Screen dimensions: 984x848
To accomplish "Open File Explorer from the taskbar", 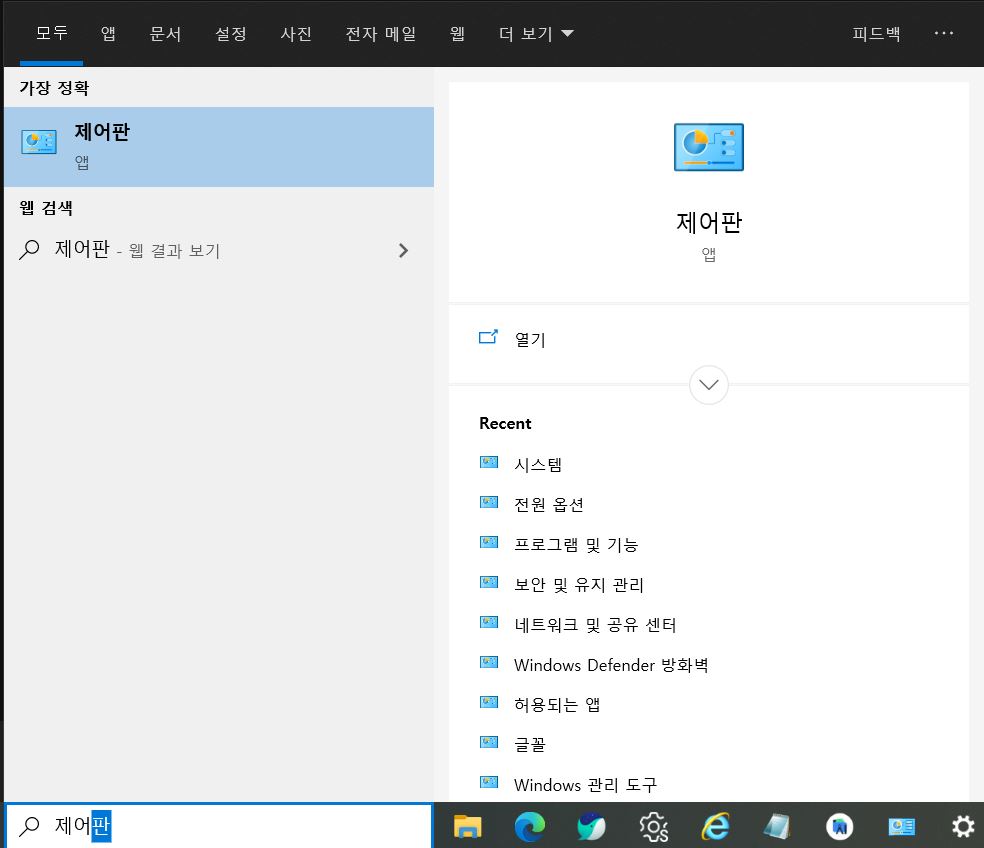I will click(468, 826).
